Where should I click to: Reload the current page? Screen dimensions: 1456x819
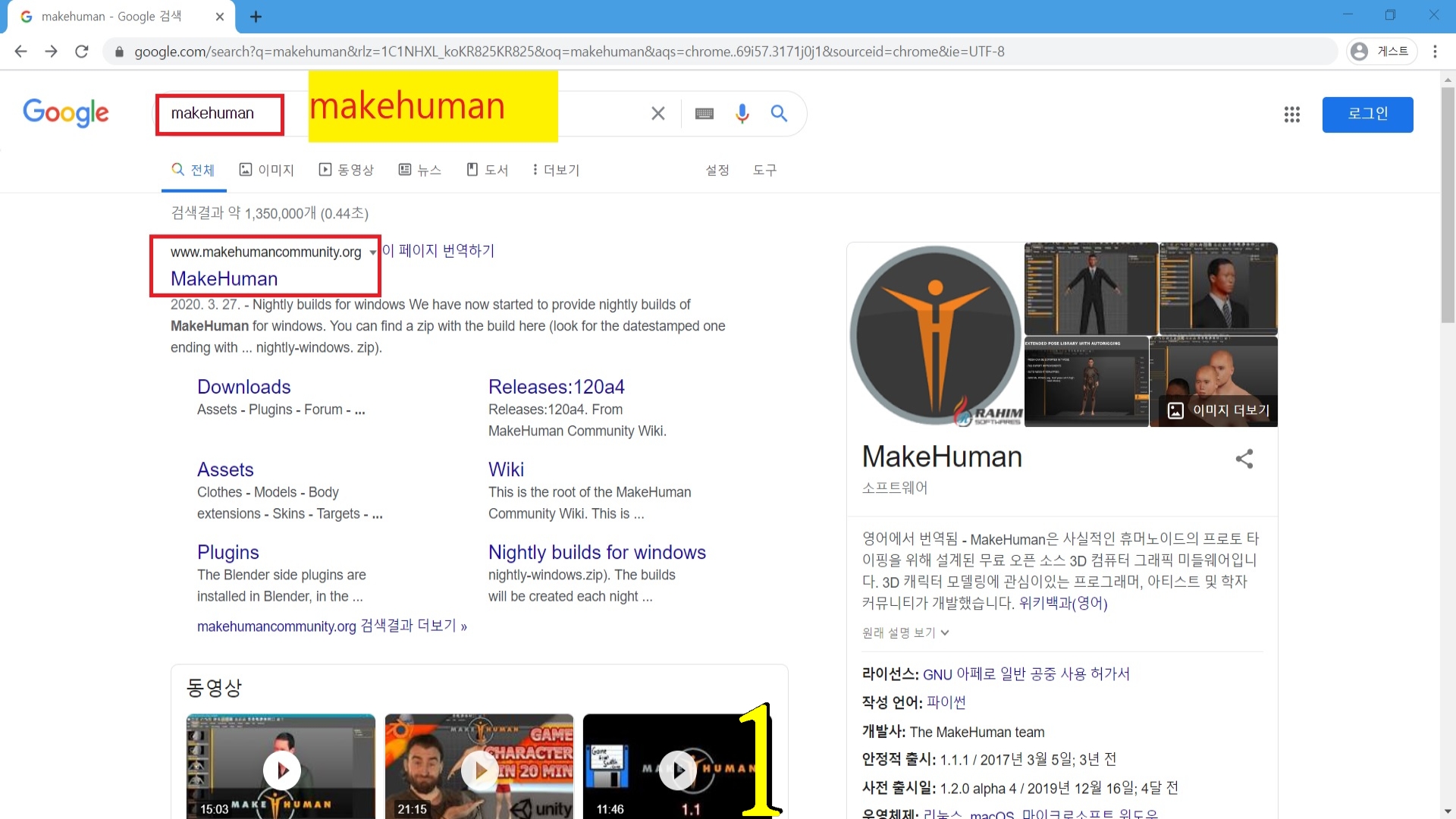pyautogui.click(x=82, y=52)
